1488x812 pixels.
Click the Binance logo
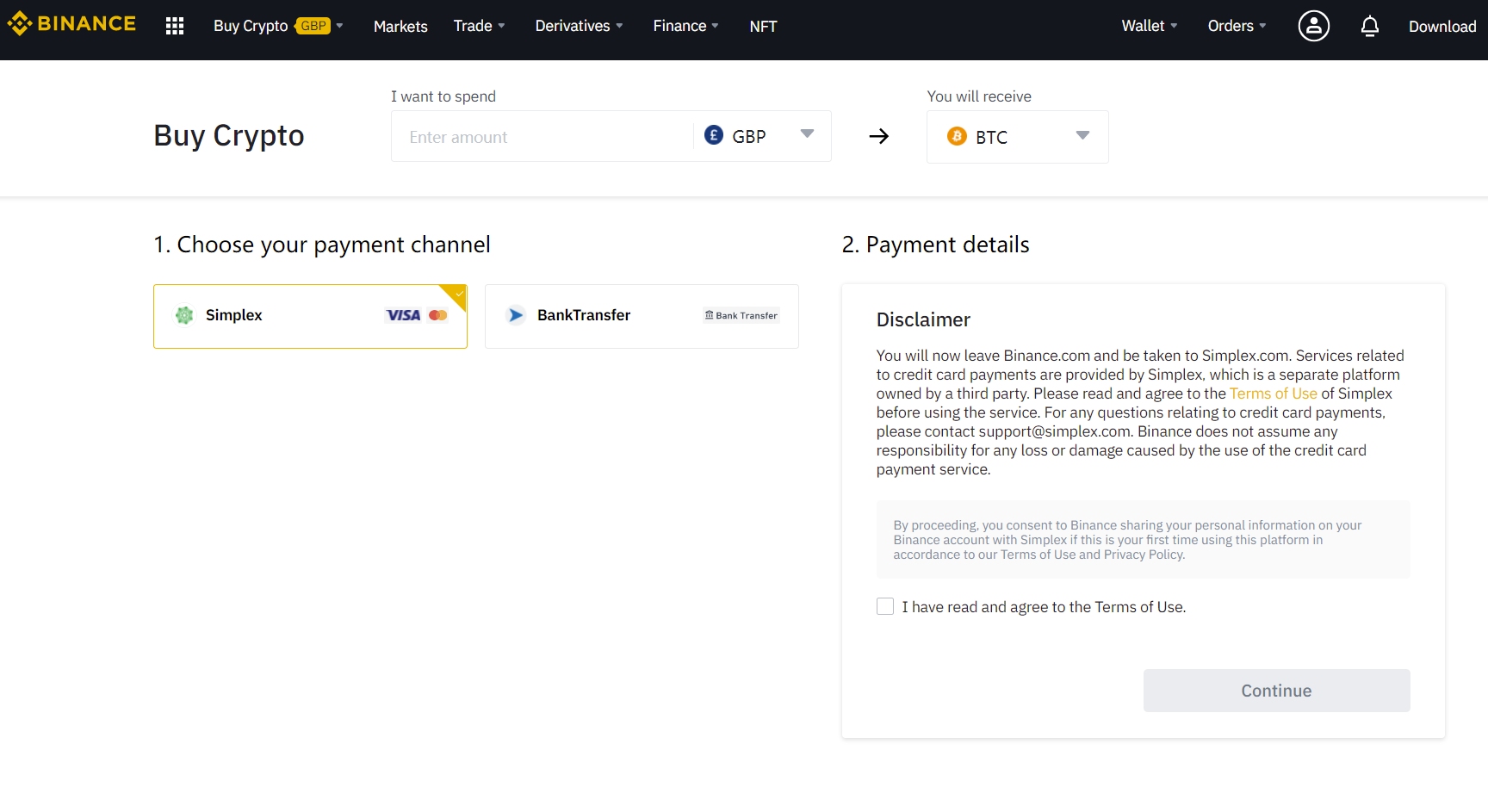[x=71, y=24]
